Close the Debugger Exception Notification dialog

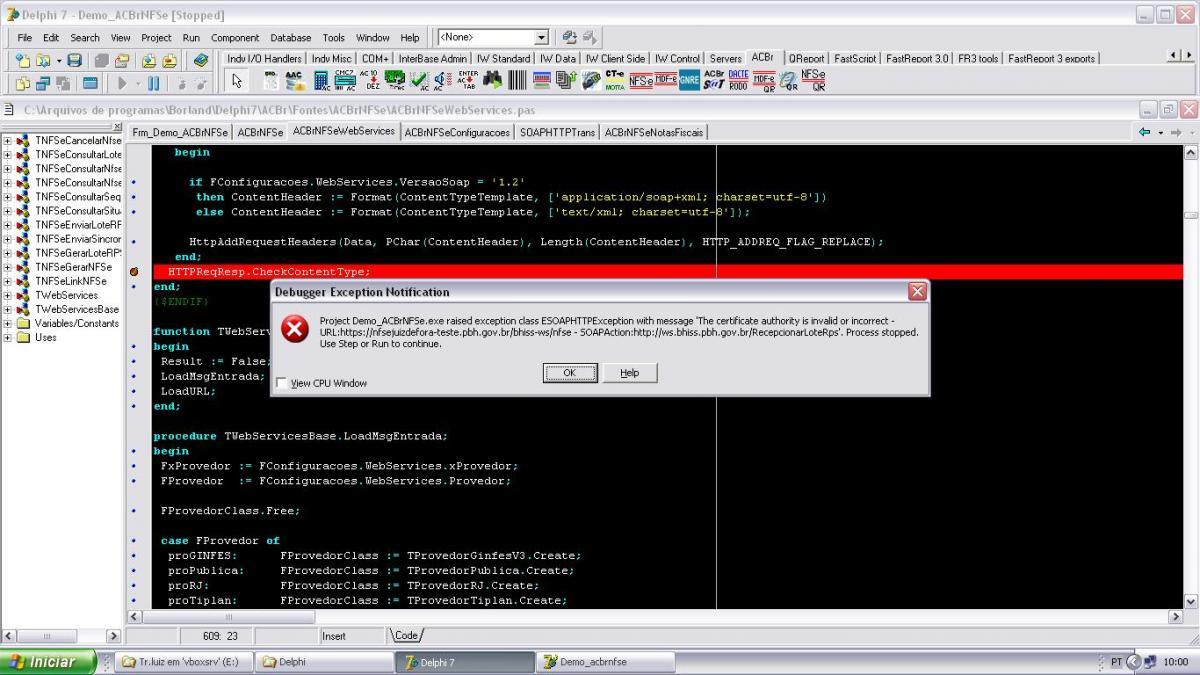coord(917,292)
